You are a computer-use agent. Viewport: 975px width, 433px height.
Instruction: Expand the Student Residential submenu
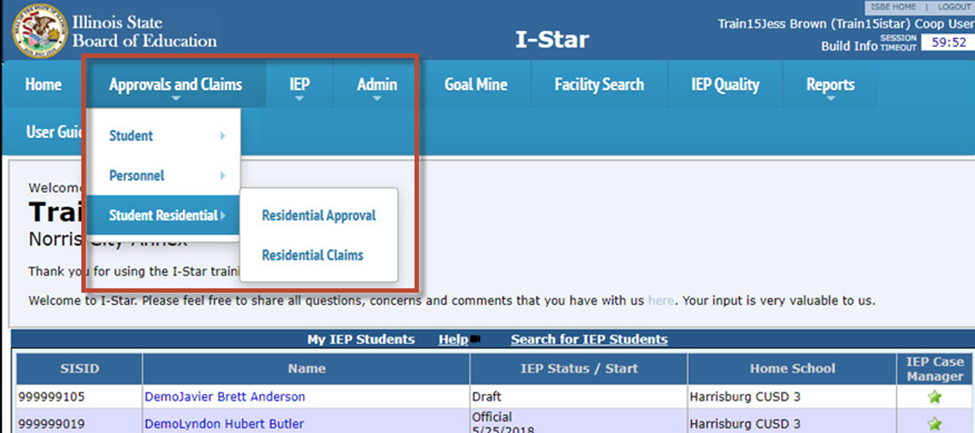[x=163, y=215]
